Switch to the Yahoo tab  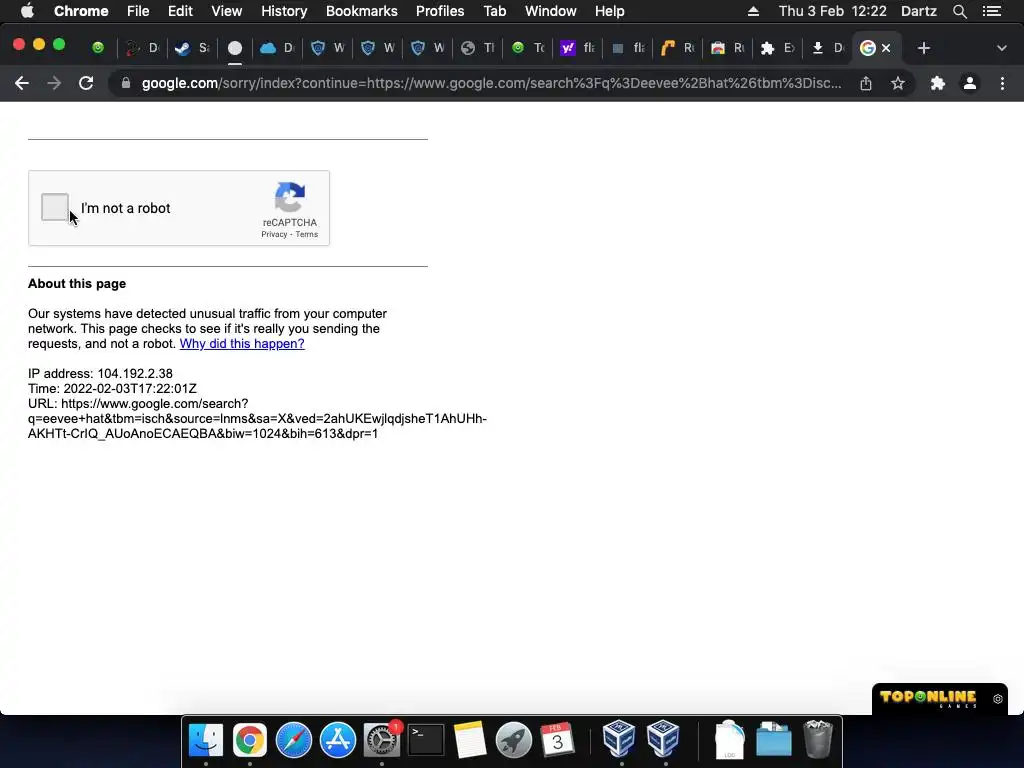coord(577,48)
